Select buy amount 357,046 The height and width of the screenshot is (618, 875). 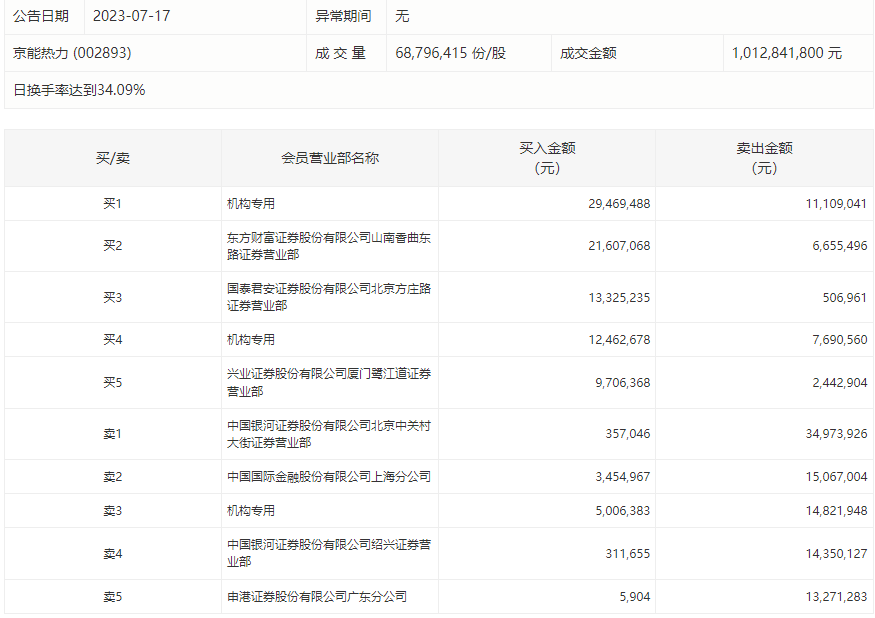coord(628,434)
